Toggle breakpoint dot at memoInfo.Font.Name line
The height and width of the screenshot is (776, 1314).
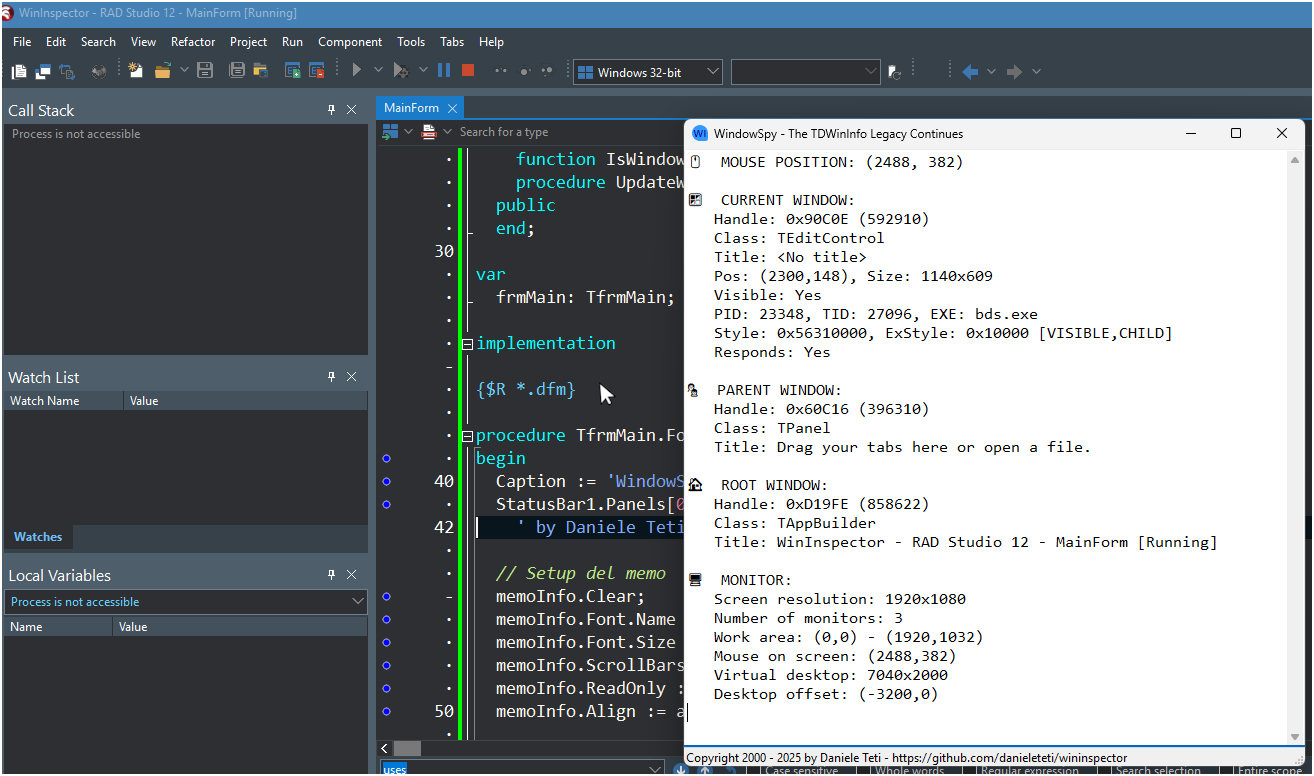coord(387,619)
